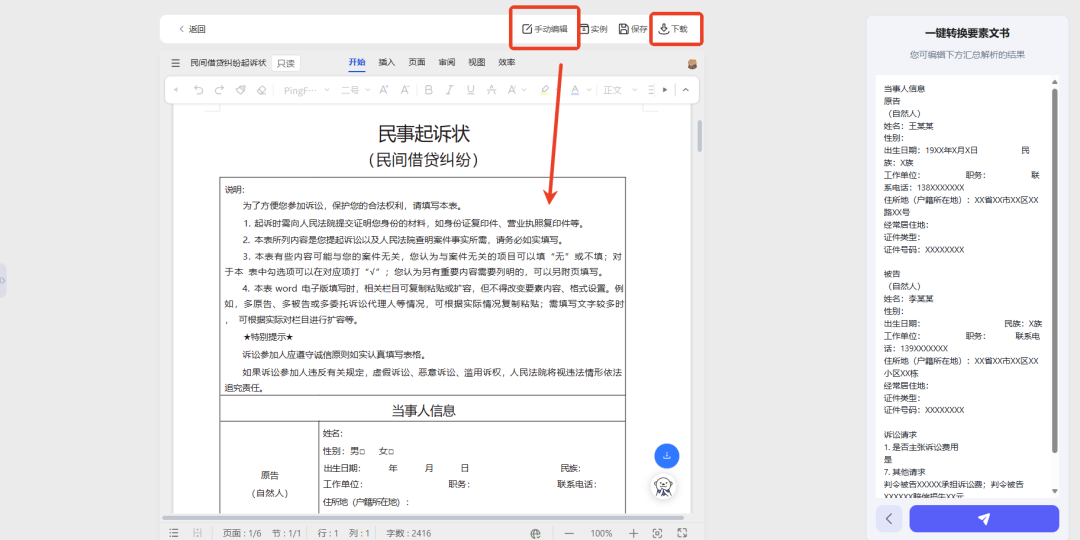Viewport: 1080px width, 540px height.
Task: Open the 二号 font size dropdown
Action: pyautogui.click(x=356, y=90)
